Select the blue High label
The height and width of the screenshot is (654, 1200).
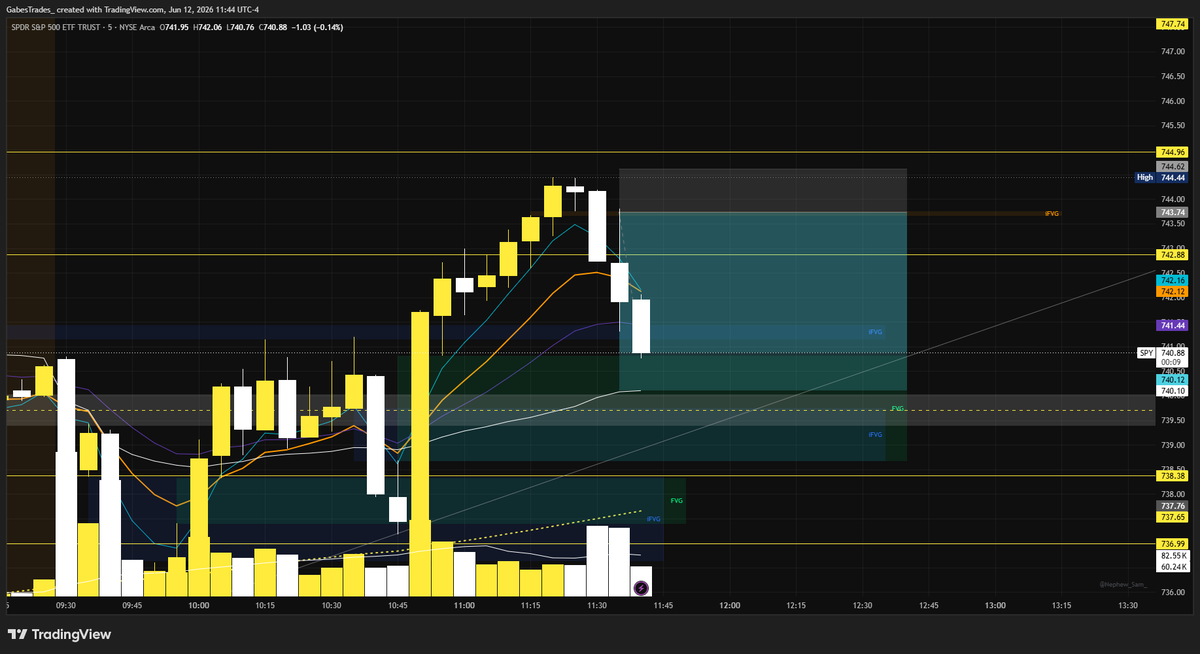(1145, 177)
